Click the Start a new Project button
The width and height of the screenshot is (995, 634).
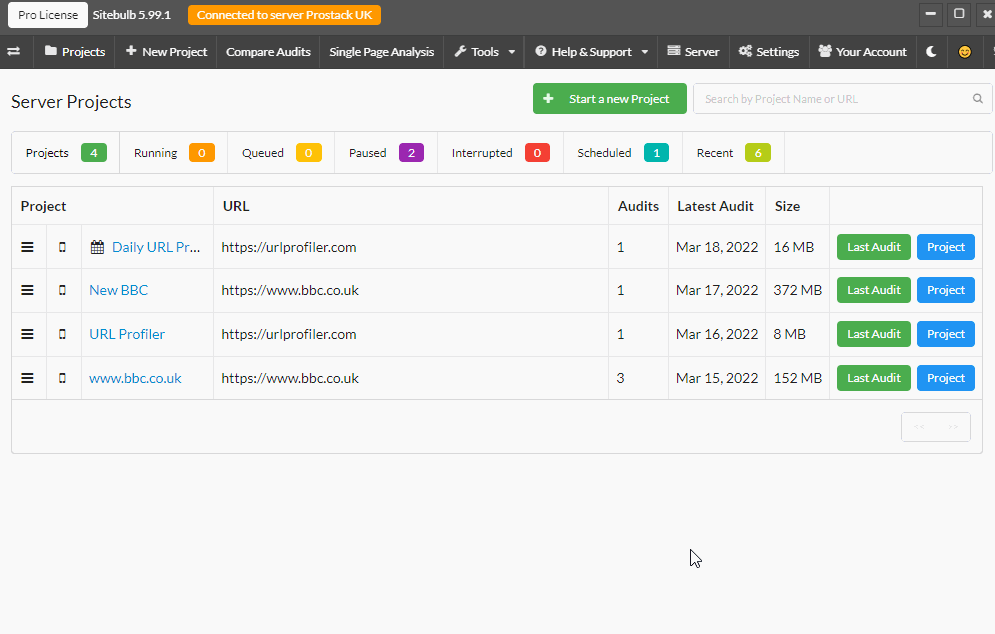(610, 99)
